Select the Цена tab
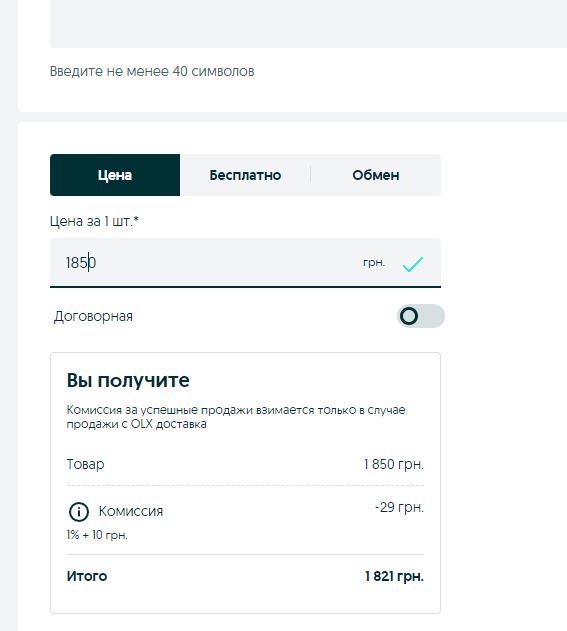567x631 pixels. (115, 175)
